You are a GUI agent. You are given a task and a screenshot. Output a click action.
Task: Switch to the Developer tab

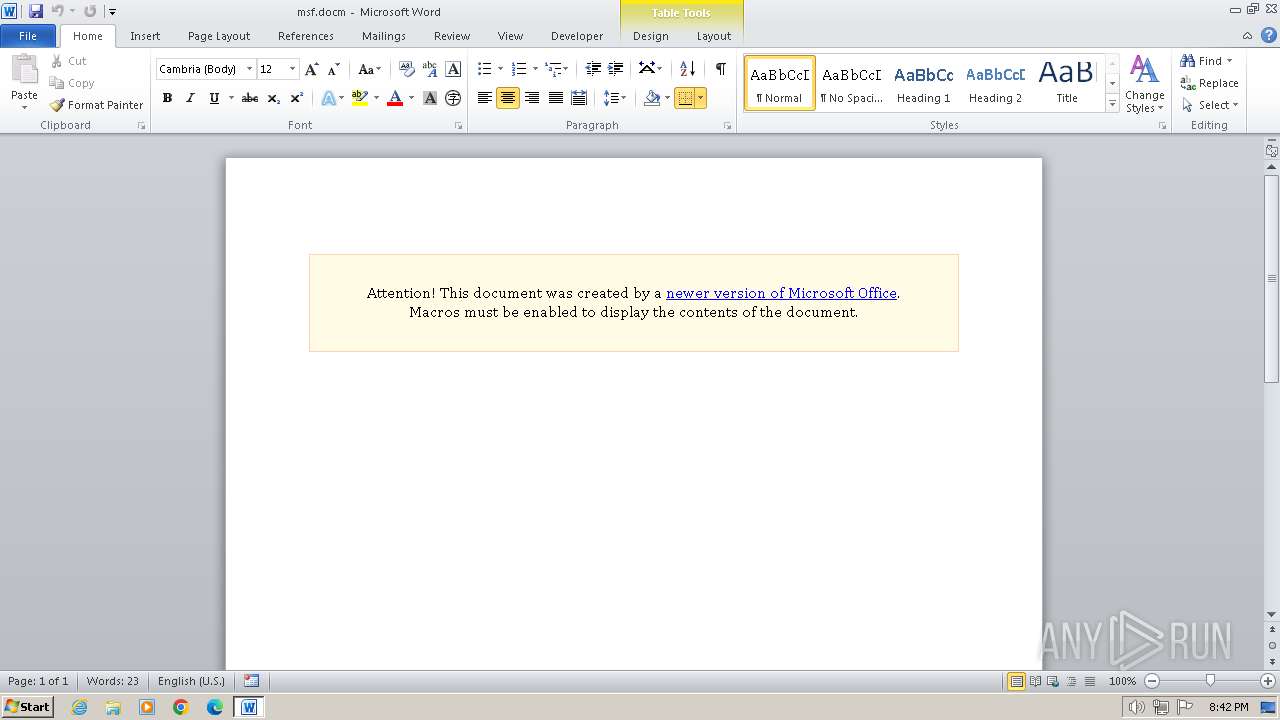point(577,36)
